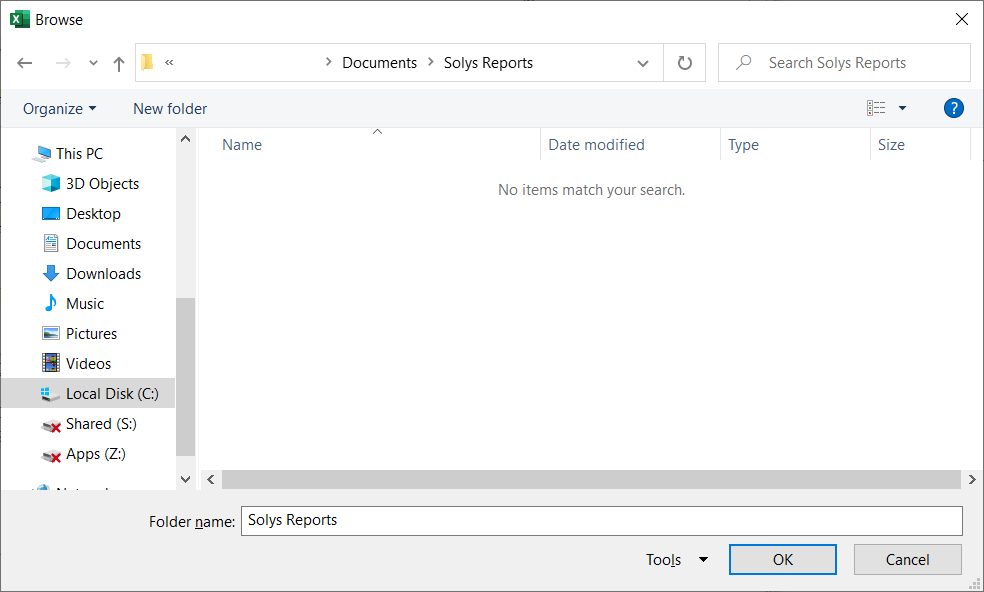Open Videos in the sidebar
This screenshot has height=592, width=984.
point(88,364)
